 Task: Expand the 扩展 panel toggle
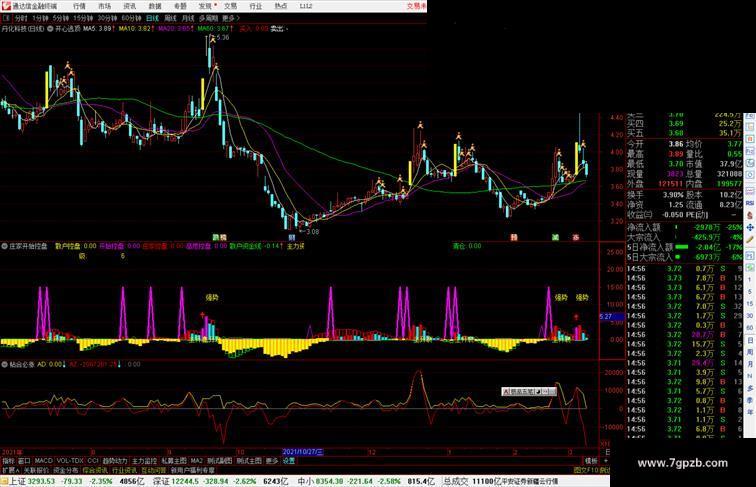10,470
